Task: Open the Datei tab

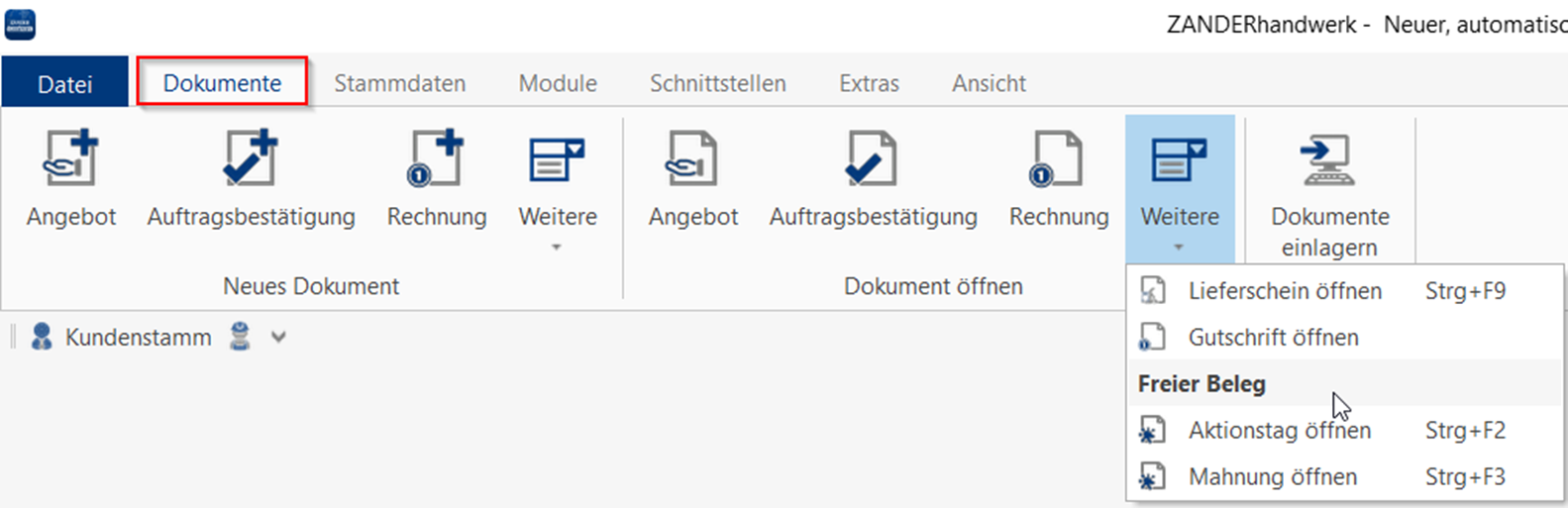Action: point(64,84)
